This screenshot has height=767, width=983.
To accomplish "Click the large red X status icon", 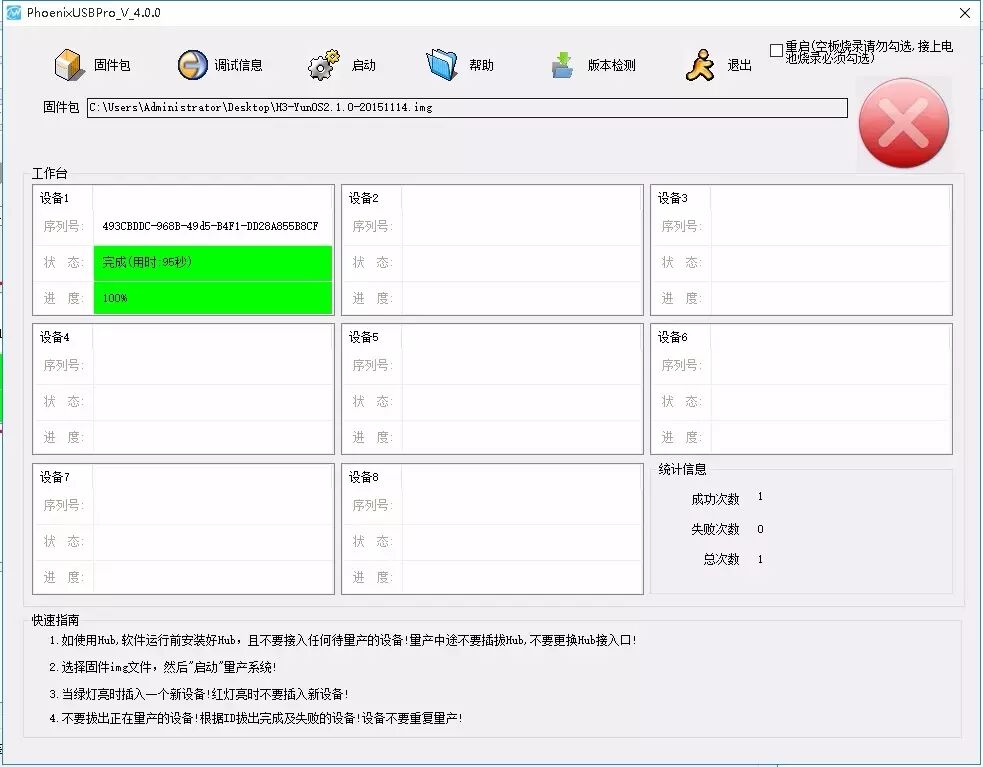I will [x=904, y=124].
